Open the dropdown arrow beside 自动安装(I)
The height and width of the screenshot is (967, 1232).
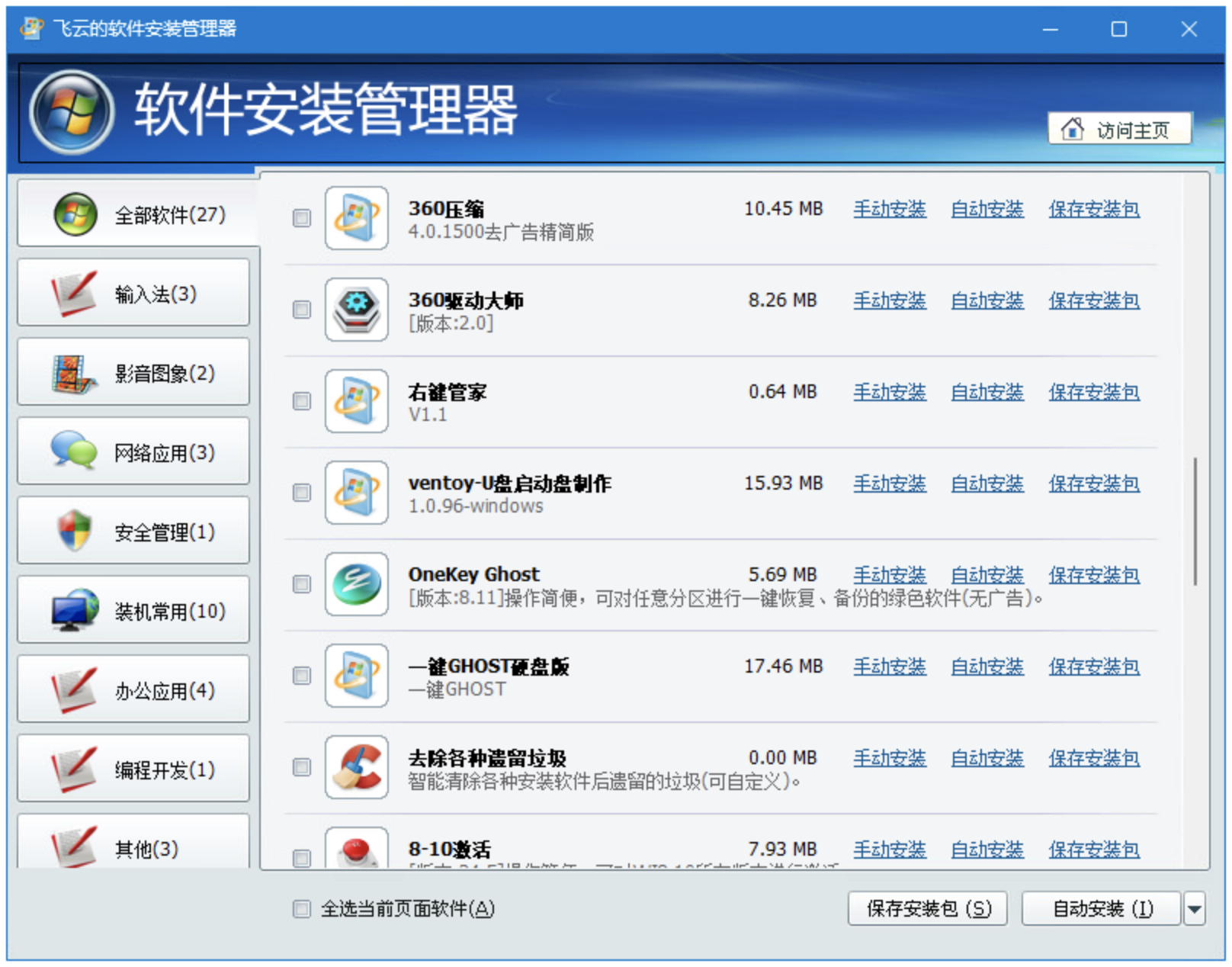[x=1194, y=909]
